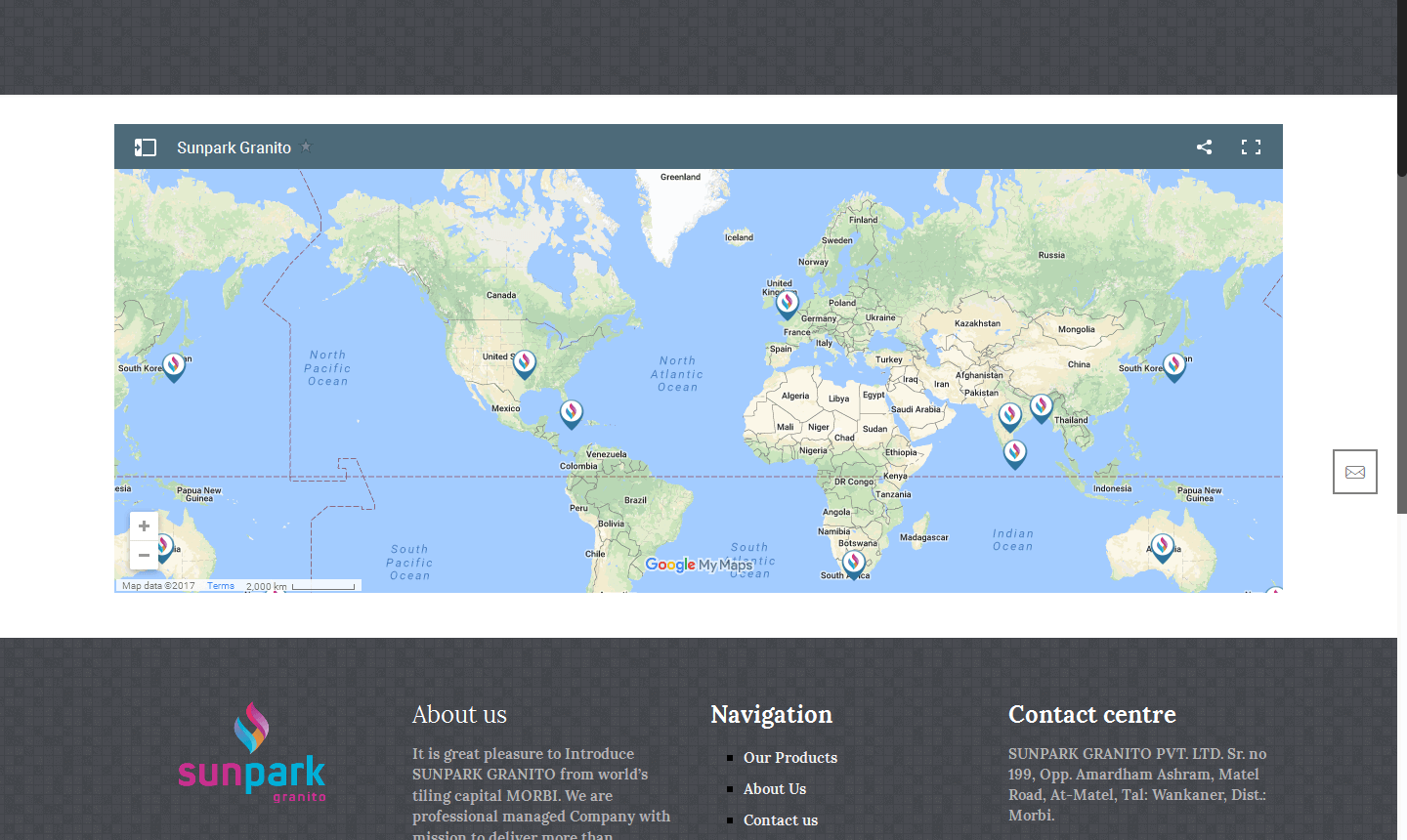The width and height of the screenshot is (1407, 840).
Task: Open the Google My Maps logo link
Action: pyautogui.click(x=700, y=565)
